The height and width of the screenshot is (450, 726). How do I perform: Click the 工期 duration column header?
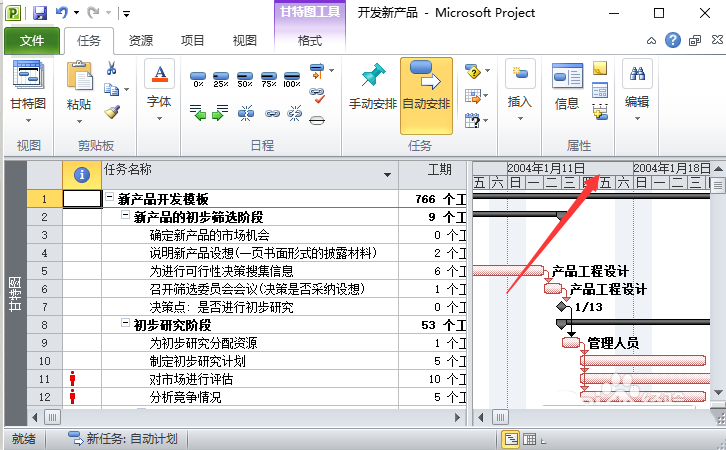click(432, 175)
